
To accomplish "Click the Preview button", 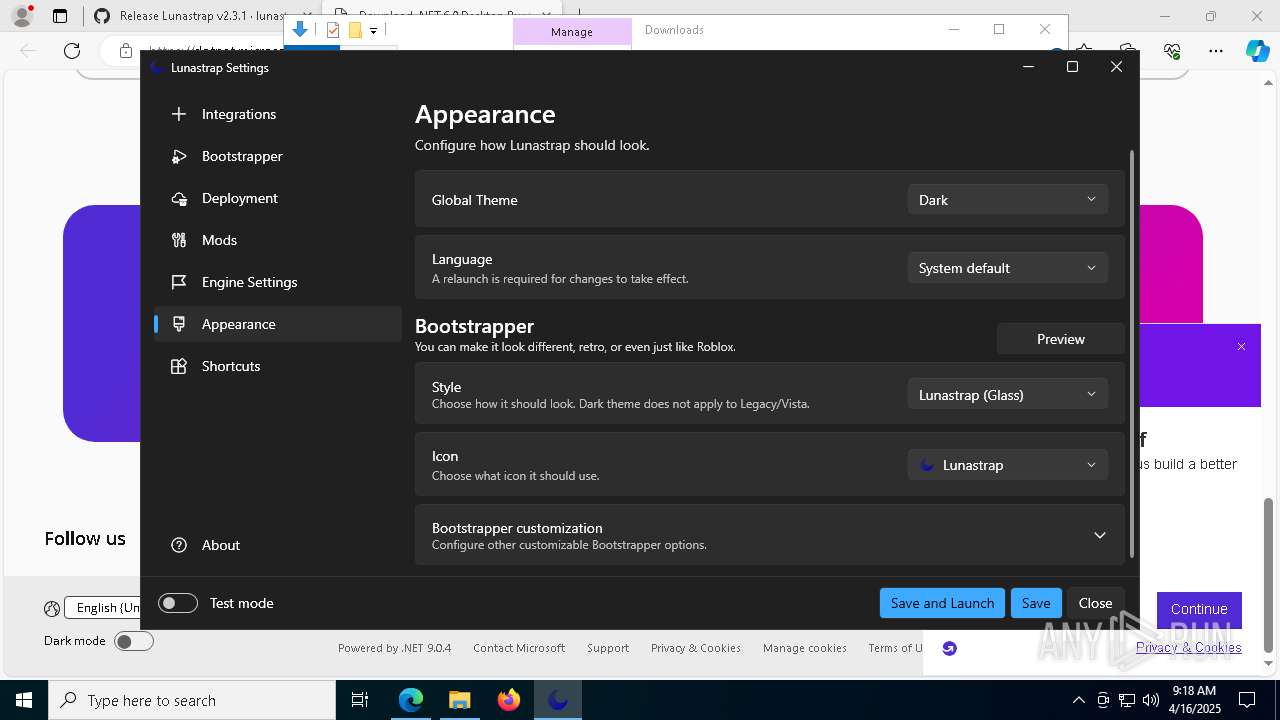I will tap(1060, 339).
